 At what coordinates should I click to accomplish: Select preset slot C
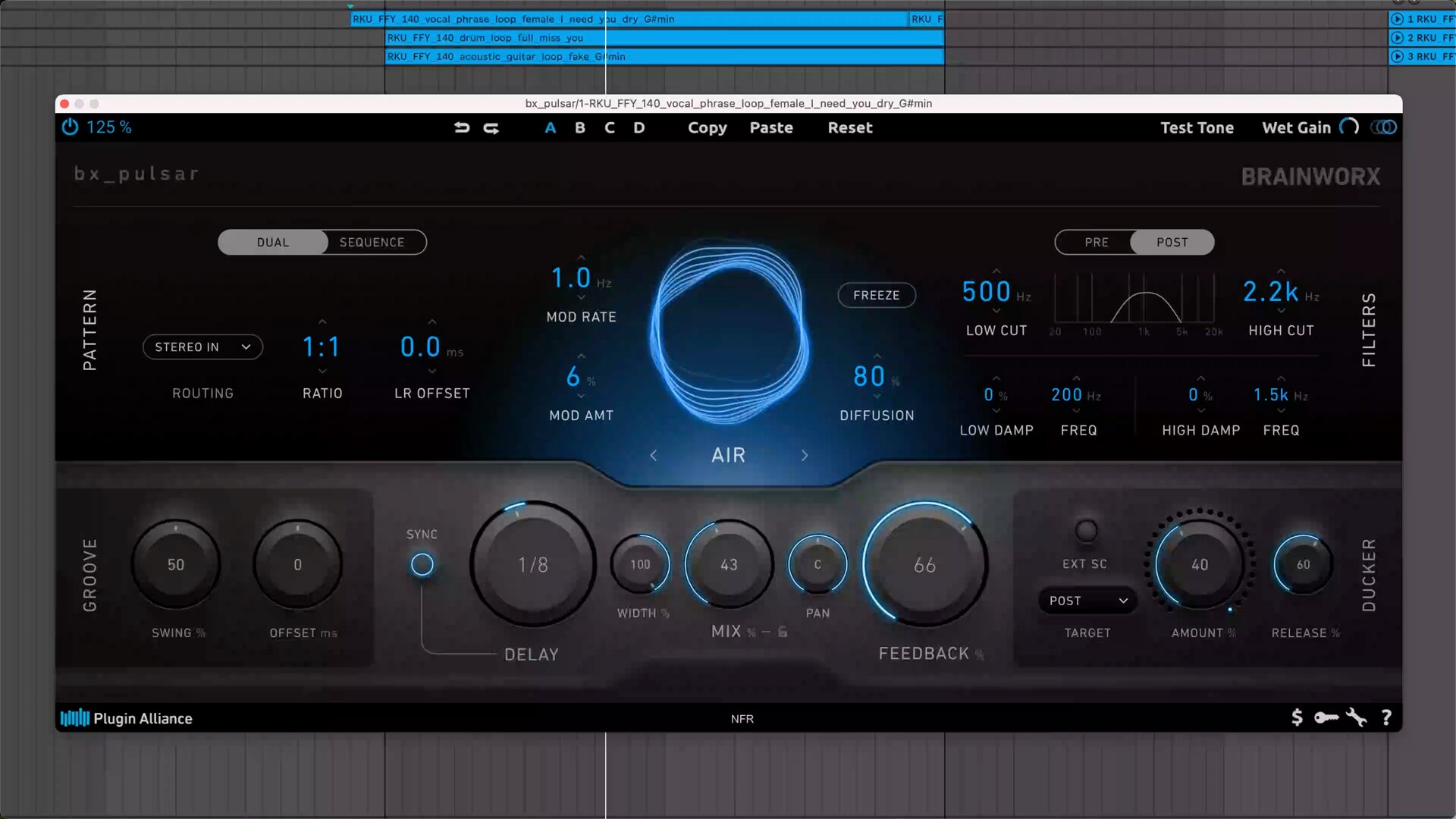pos(610,127)
